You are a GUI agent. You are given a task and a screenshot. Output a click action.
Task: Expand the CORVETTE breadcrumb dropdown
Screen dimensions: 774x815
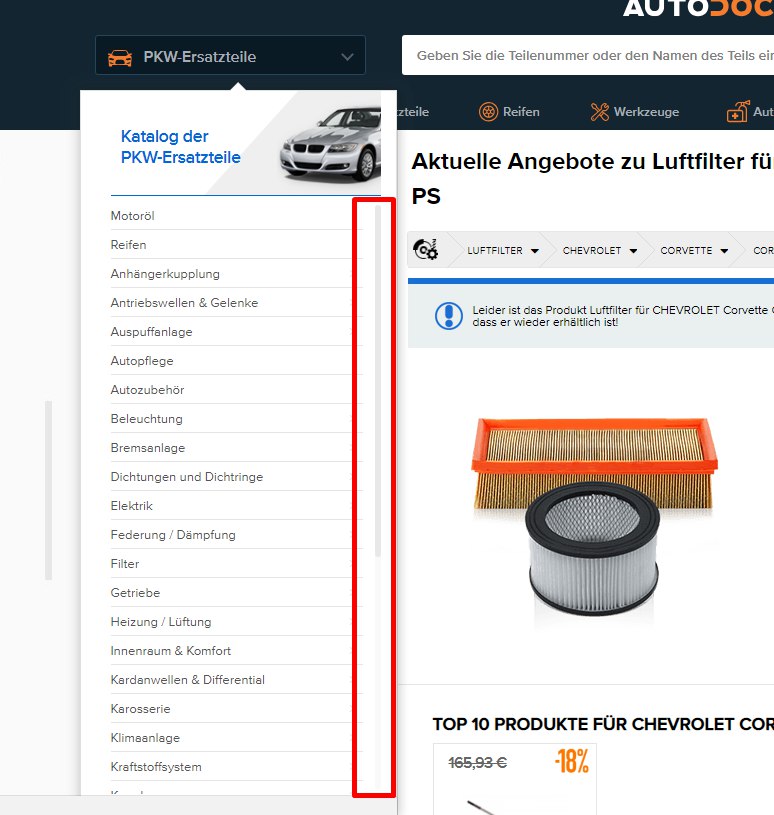click(724, 251)
